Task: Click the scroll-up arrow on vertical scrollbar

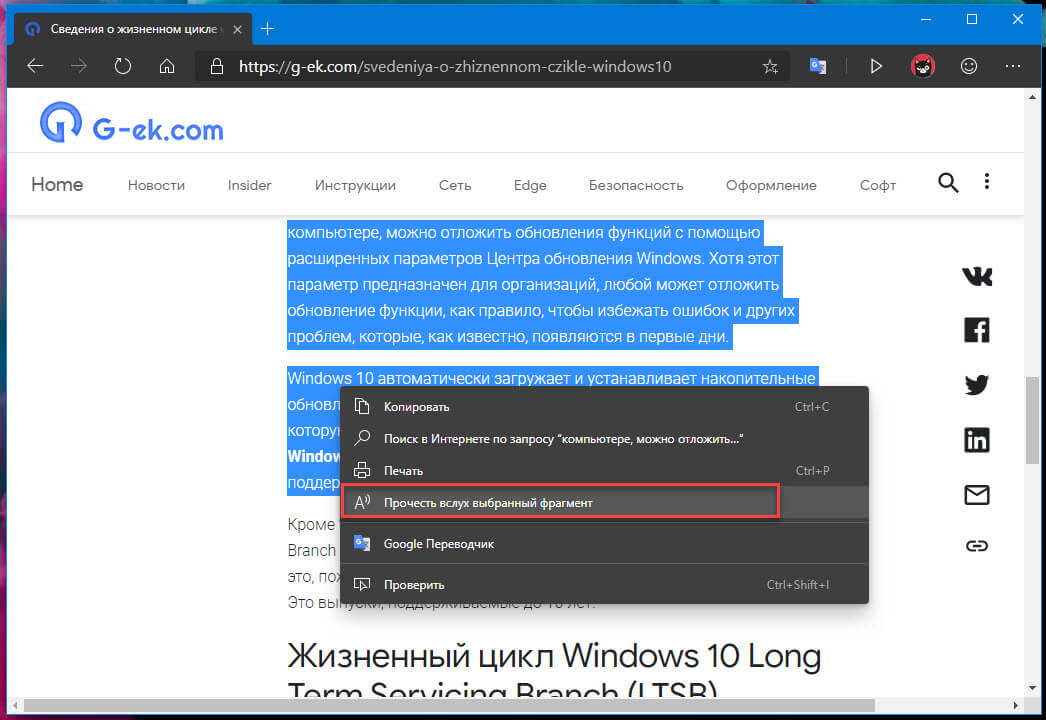Action: pyautogui.click(x=1033, y=97)
